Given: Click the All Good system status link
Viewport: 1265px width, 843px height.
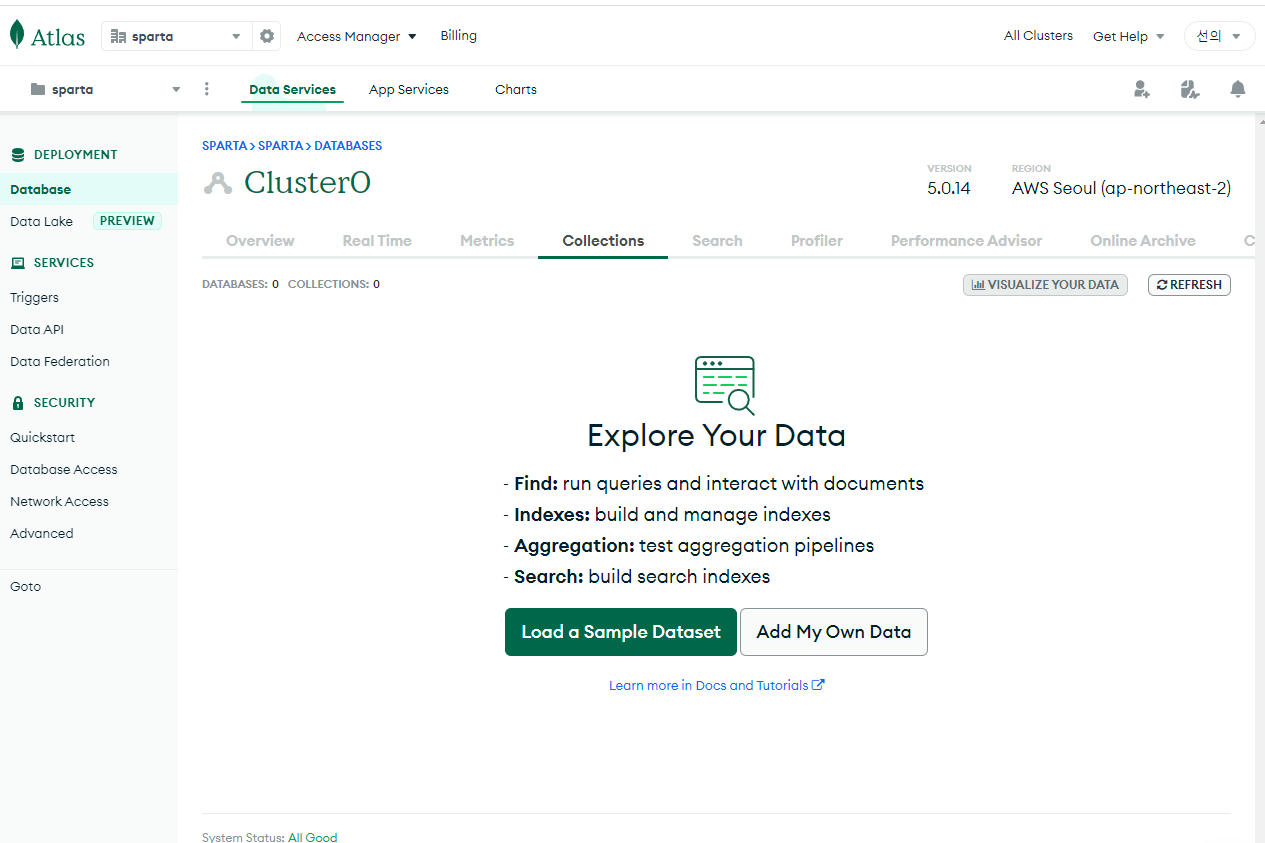Looking at the screenshot, I should [313, 837].
